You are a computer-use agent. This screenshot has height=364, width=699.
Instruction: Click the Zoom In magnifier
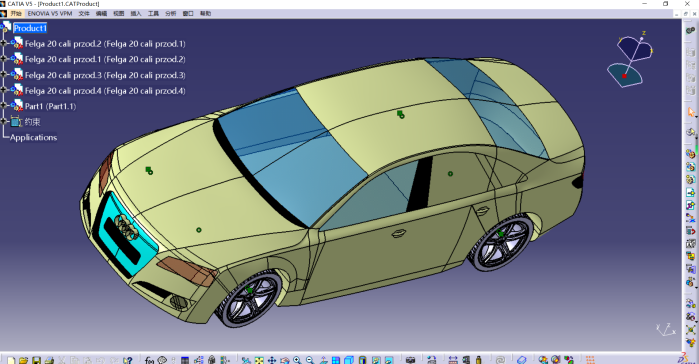(x=297, y=360)
